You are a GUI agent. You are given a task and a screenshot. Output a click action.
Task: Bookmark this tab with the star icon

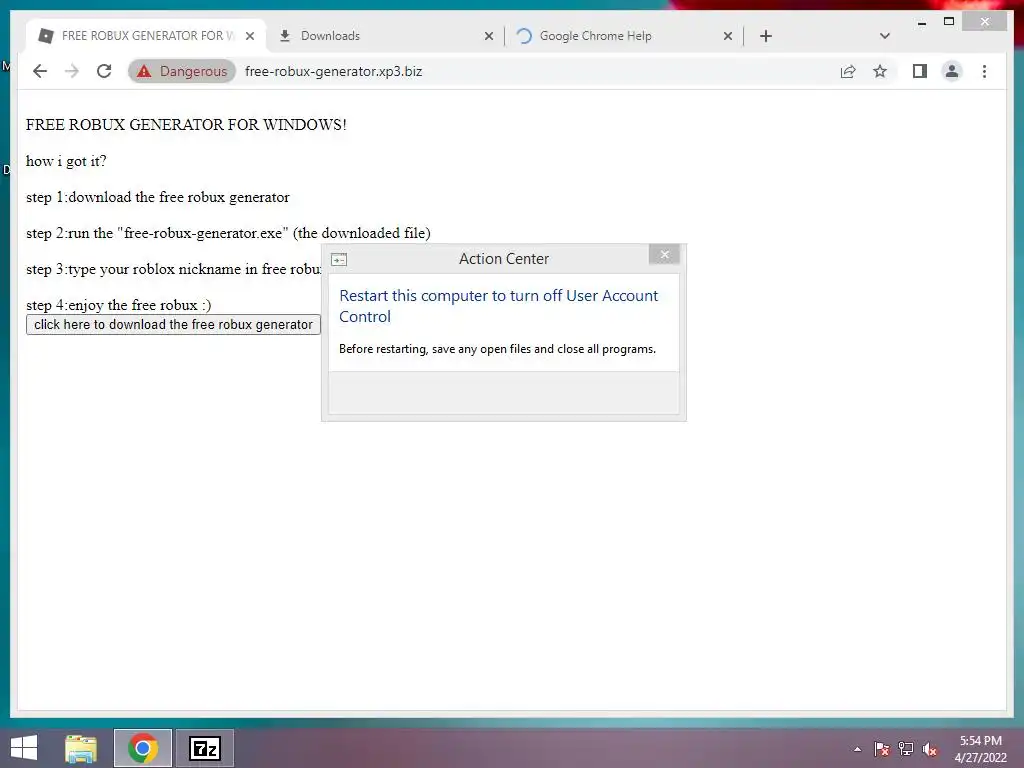click(880, 71)
